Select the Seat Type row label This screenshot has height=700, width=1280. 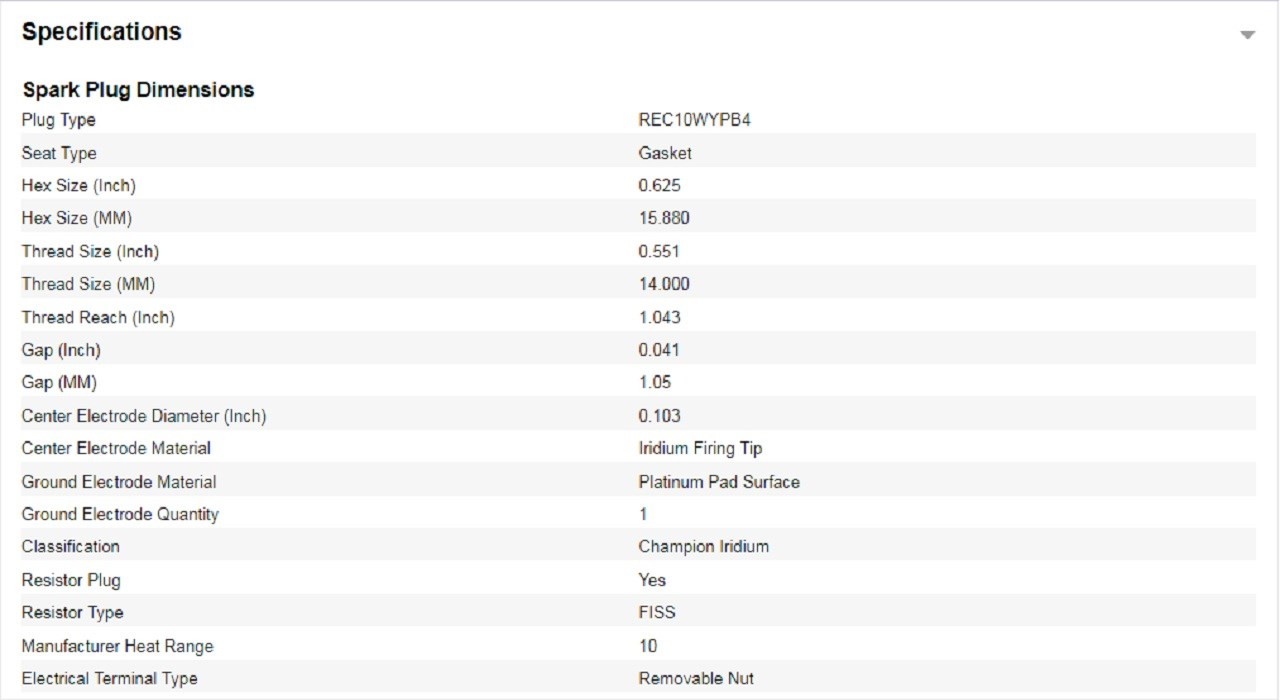coord(59,153)
